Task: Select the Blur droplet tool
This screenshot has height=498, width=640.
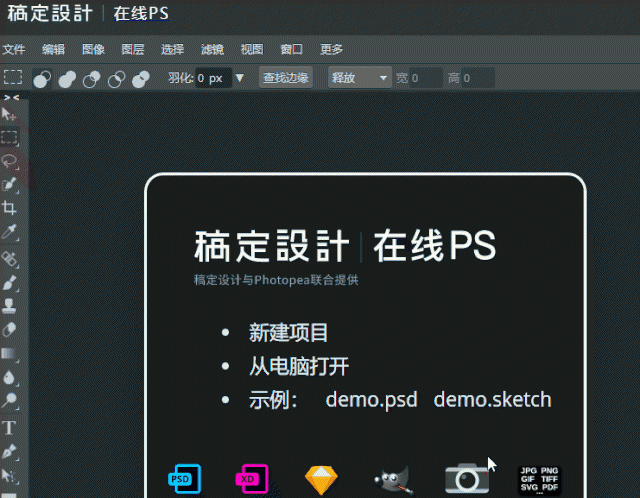Action: coord(9,378)
